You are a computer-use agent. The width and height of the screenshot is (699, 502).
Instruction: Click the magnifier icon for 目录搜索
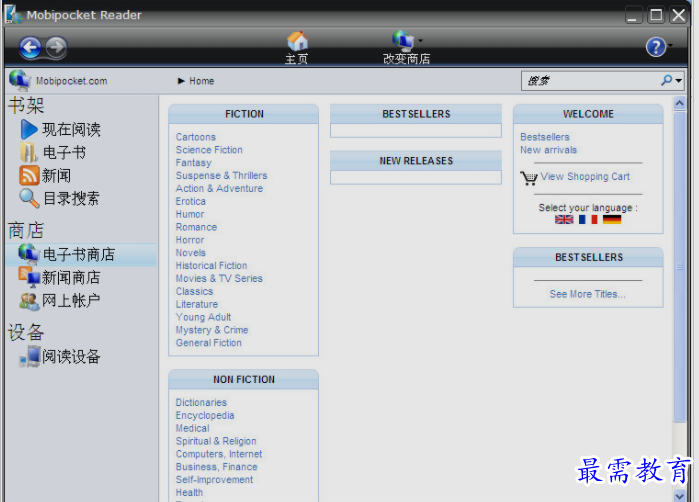click(x=29, y=198)
